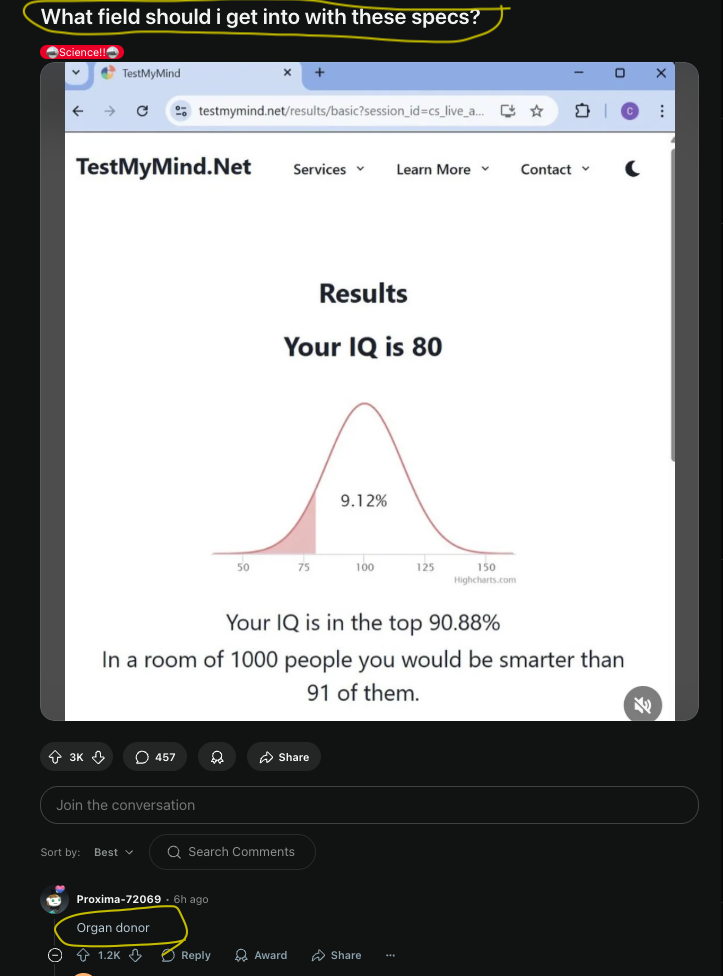Screen dimensions: 723x976
Task: Collapse the Proxima-72069 comment thread
Action: click(x=55, y=955)
